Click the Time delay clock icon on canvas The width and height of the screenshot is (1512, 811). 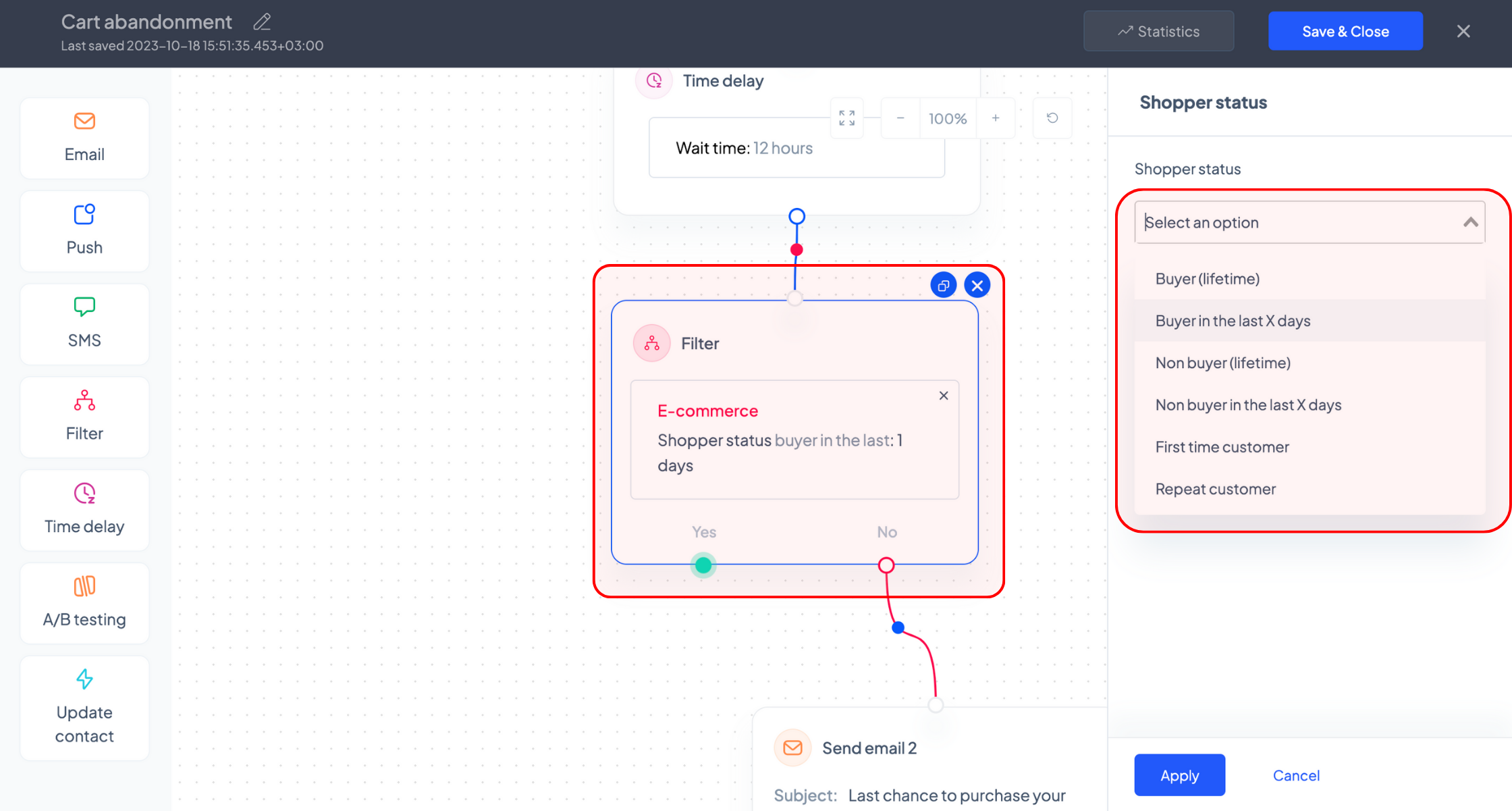(654, 81)
